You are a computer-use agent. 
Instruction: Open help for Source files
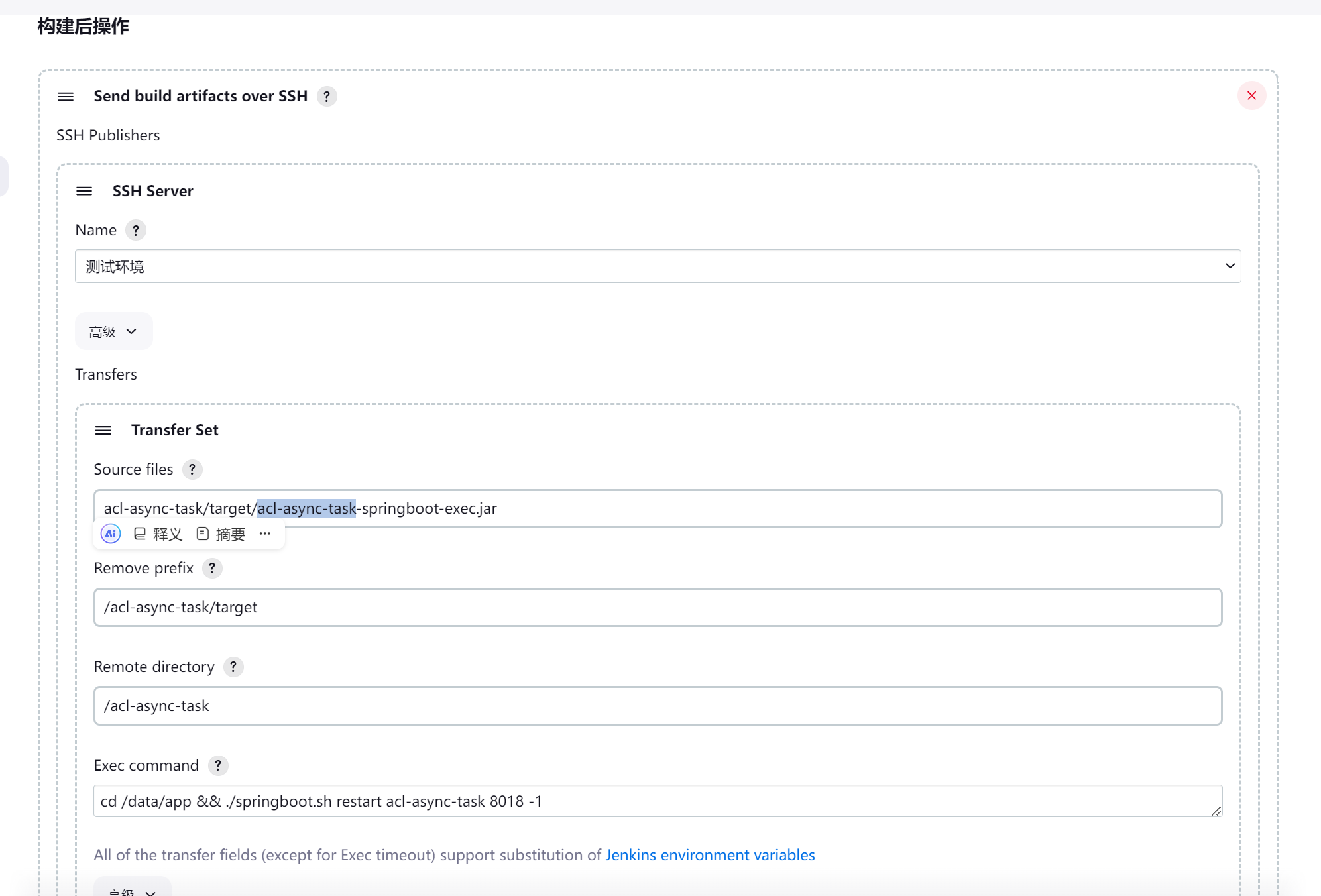click(x=192, y=470)
